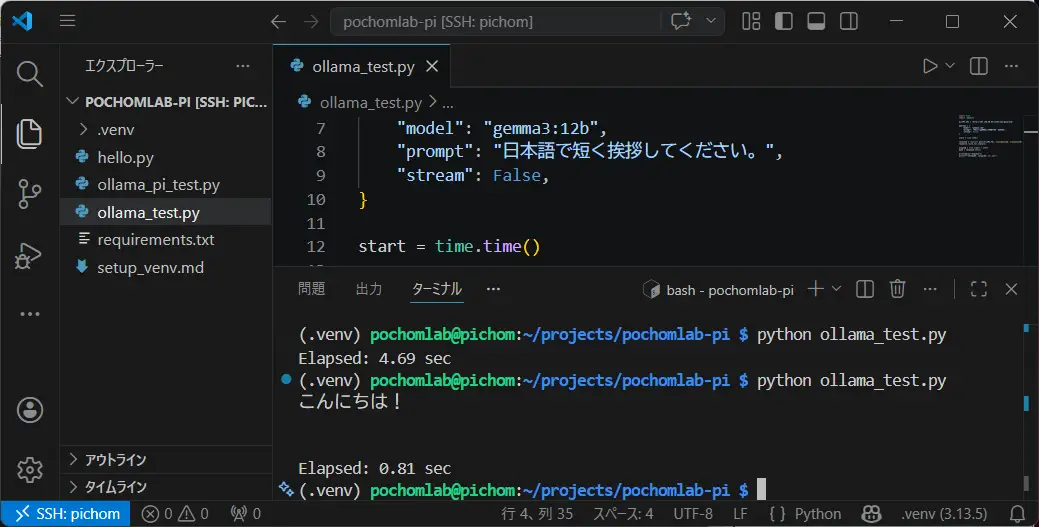Open the Search view in activity bar
The height and width of the screenshot is (527, 1039).
(x=30, y=73)
